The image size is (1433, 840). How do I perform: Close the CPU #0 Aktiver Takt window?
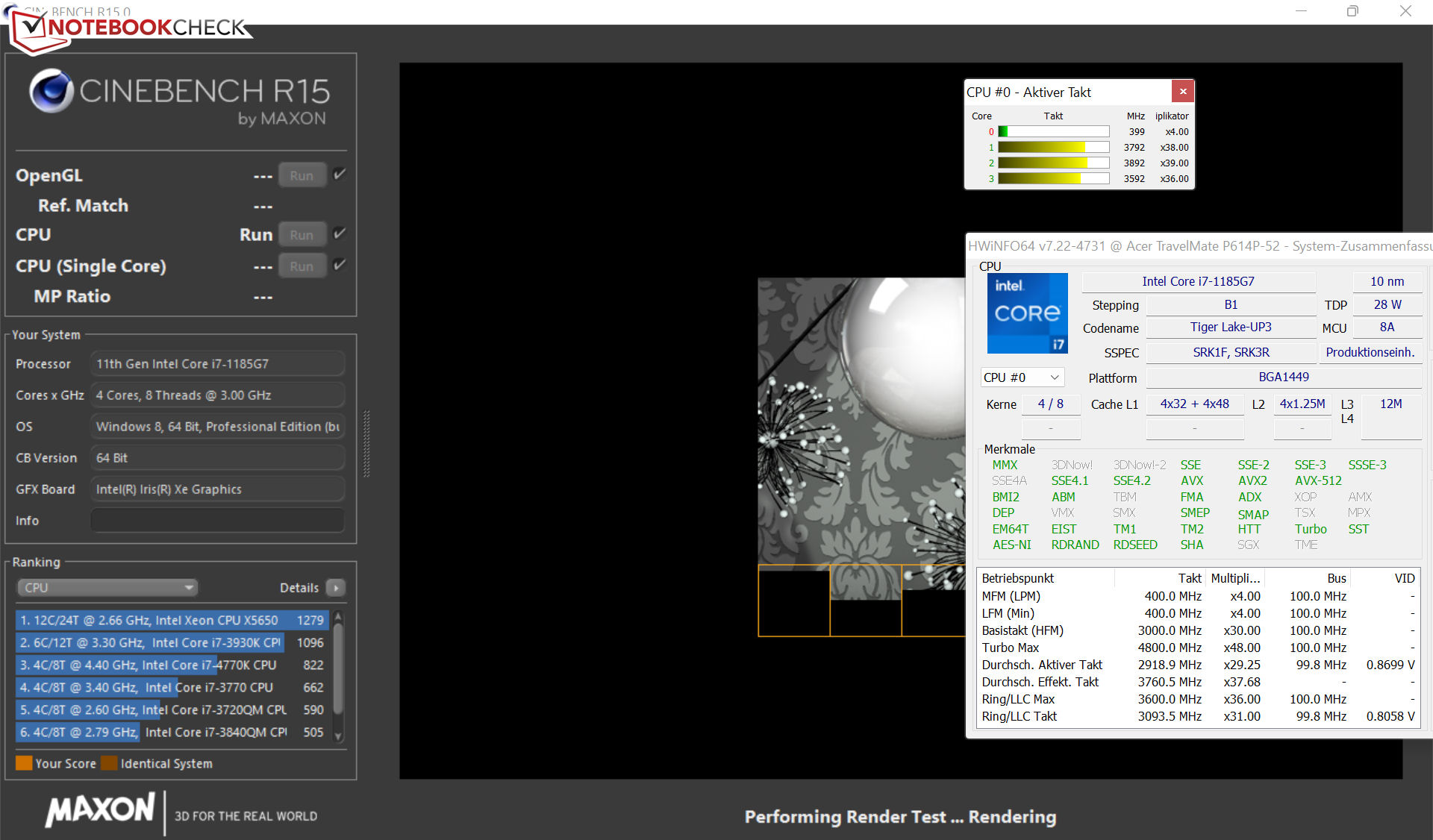[1182, 92]
